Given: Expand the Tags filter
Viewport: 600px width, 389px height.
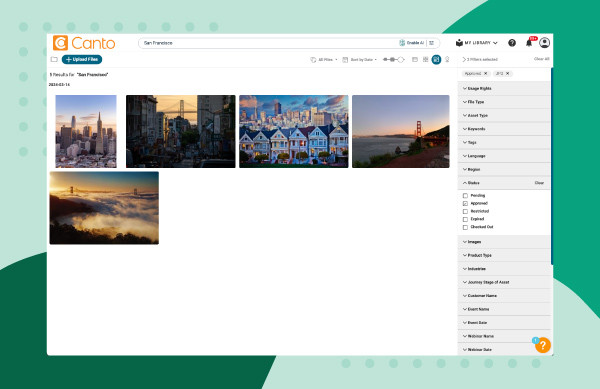Looking at the screenshot, I should tap(504, 142).
